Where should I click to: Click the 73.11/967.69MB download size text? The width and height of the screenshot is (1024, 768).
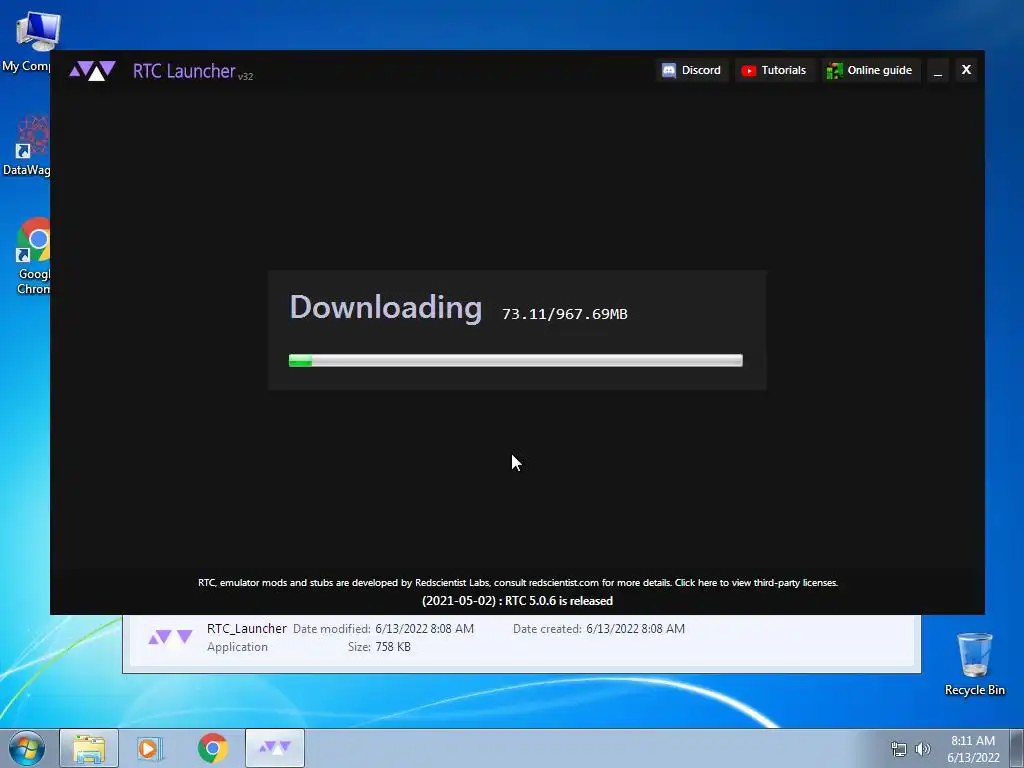564,314
